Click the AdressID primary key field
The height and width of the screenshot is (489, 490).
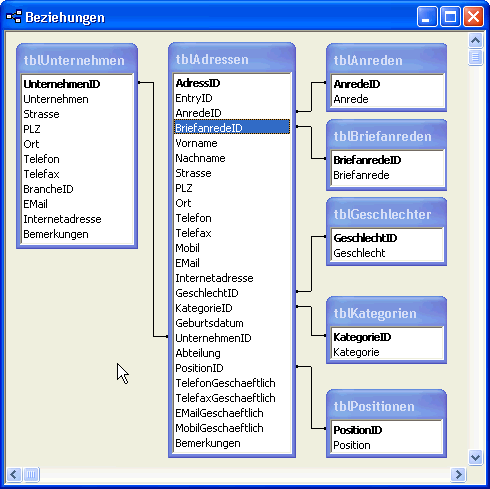point(198,83)
